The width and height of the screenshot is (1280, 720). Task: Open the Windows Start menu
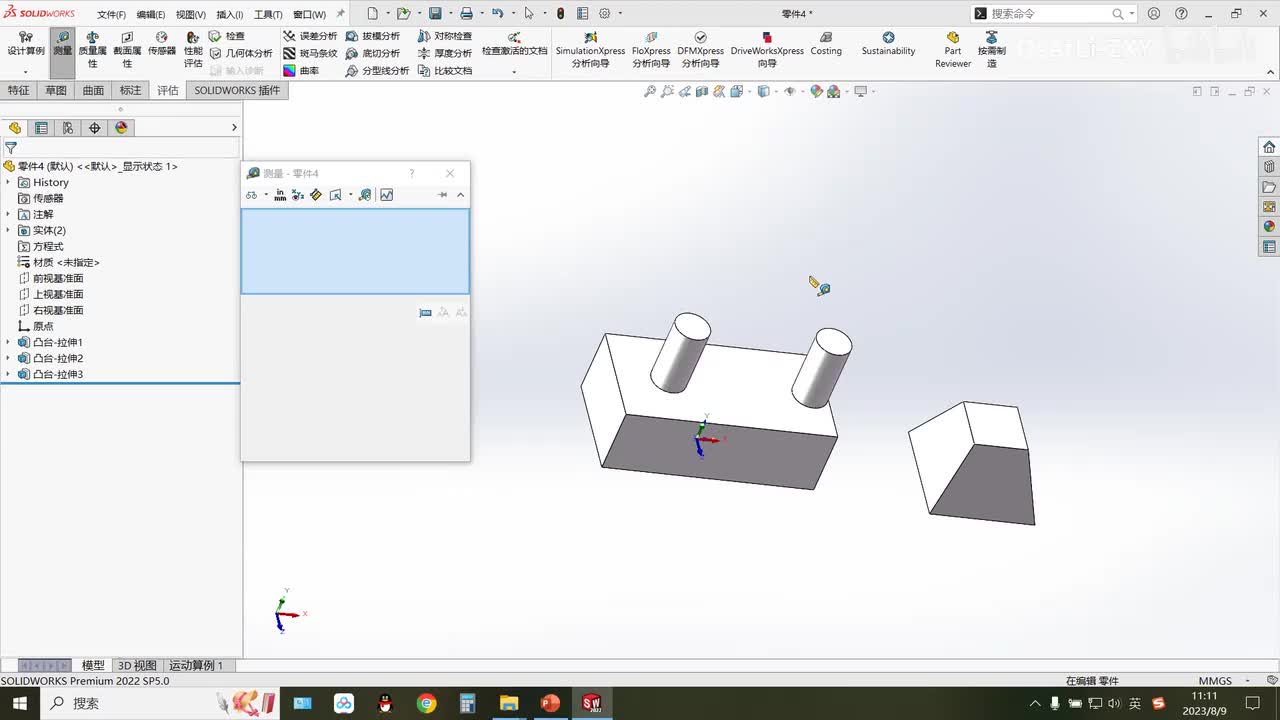pyautogui.click(x=20, y=703)
